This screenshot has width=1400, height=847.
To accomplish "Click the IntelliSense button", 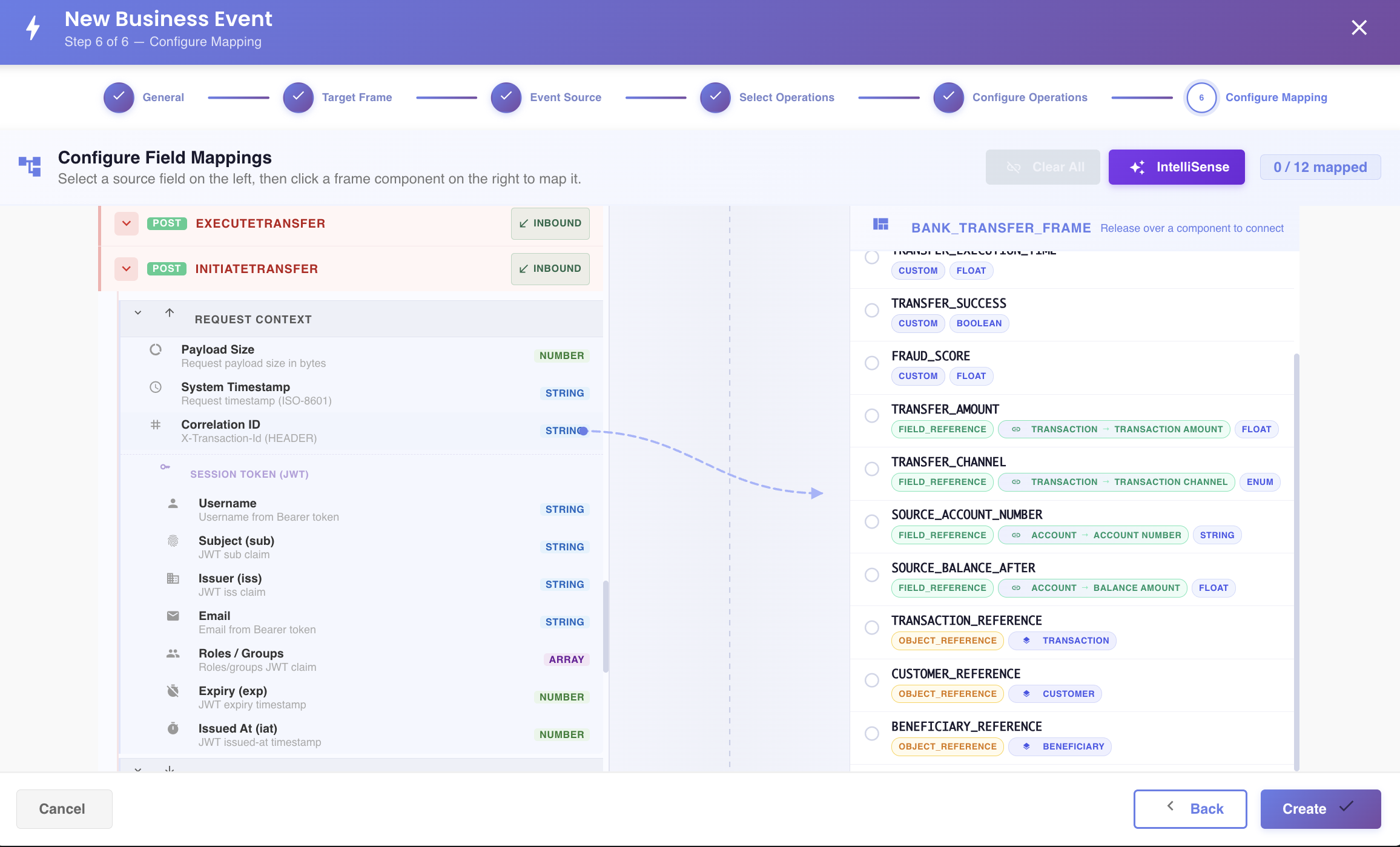I will point(1177,167).
